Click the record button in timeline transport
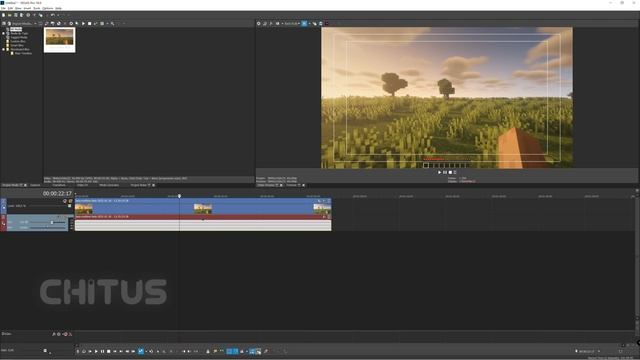Screen dimensions: 640x360 pos(78,351)
